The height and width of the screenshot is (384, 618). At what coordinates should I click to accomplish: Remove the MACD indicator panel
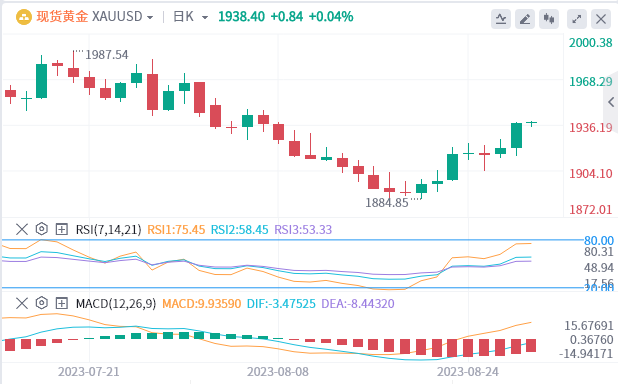[x=22, y=303]
